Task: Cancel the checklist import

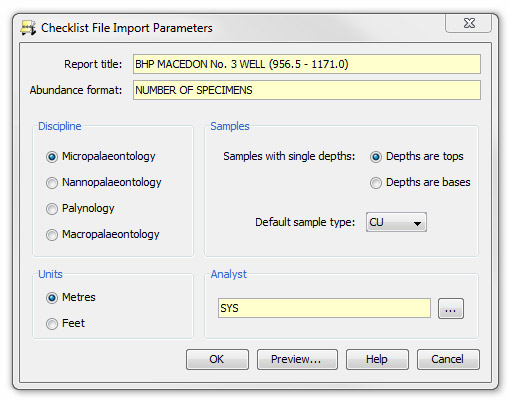Action: tap(448, 359)
